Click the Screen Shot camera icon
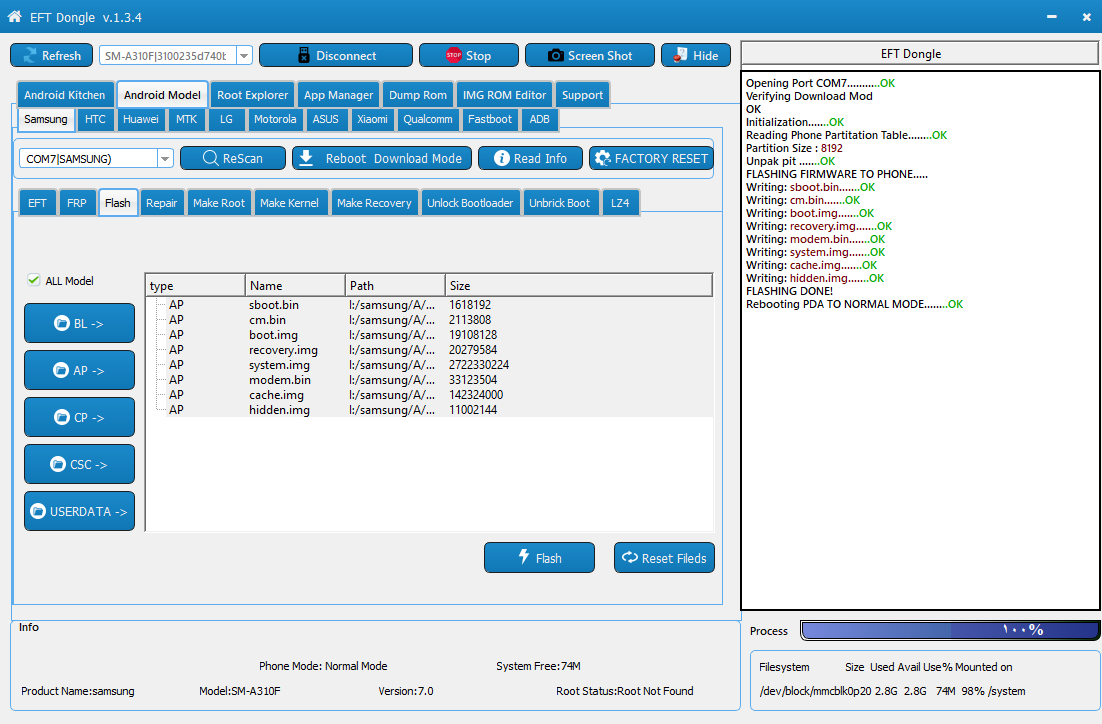 tap(555, 56)
